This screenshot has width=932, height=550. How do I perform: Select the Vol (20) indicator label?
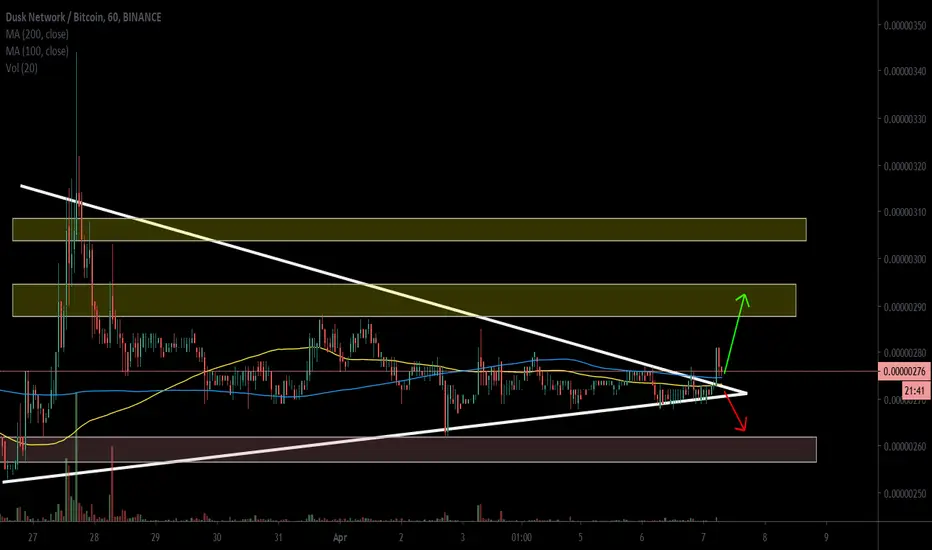(21, 68)
